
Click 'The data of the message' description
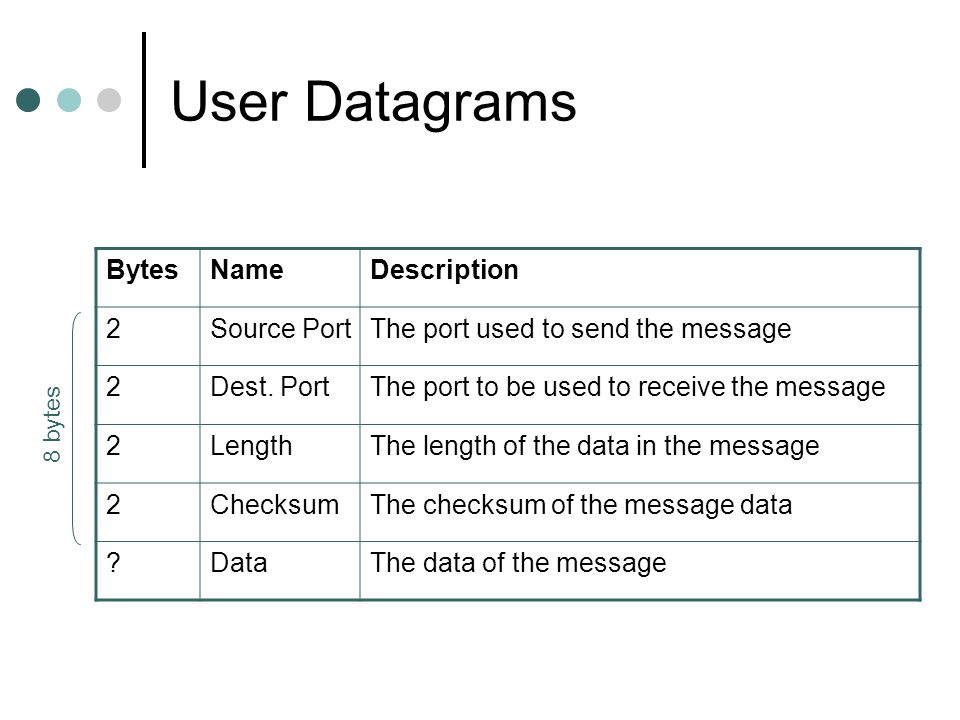pos(519,563)
